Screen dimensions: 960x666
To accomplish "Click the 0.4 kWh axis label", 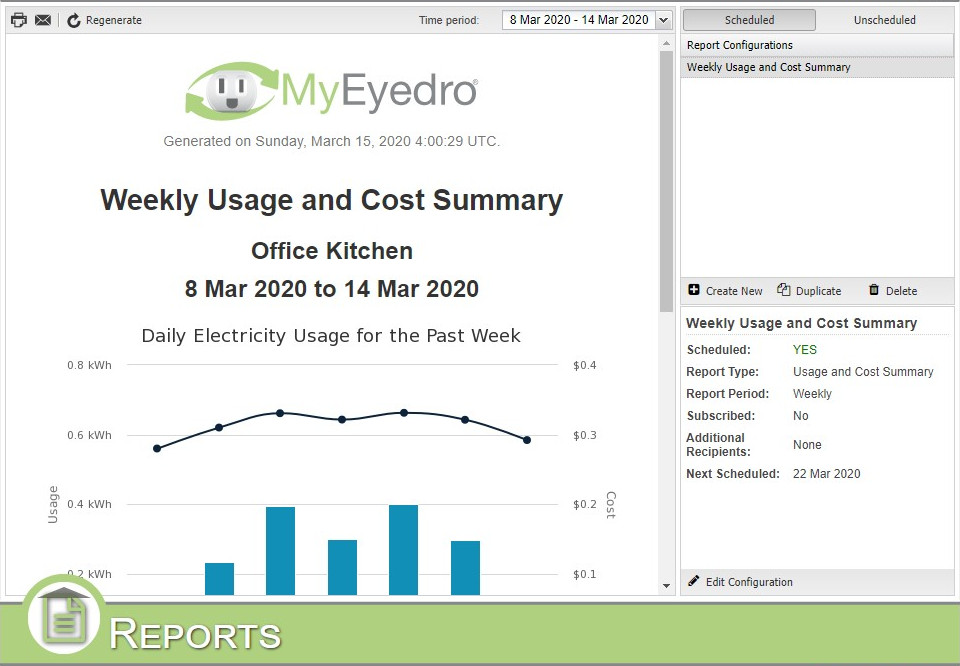I will pos(89,504).
